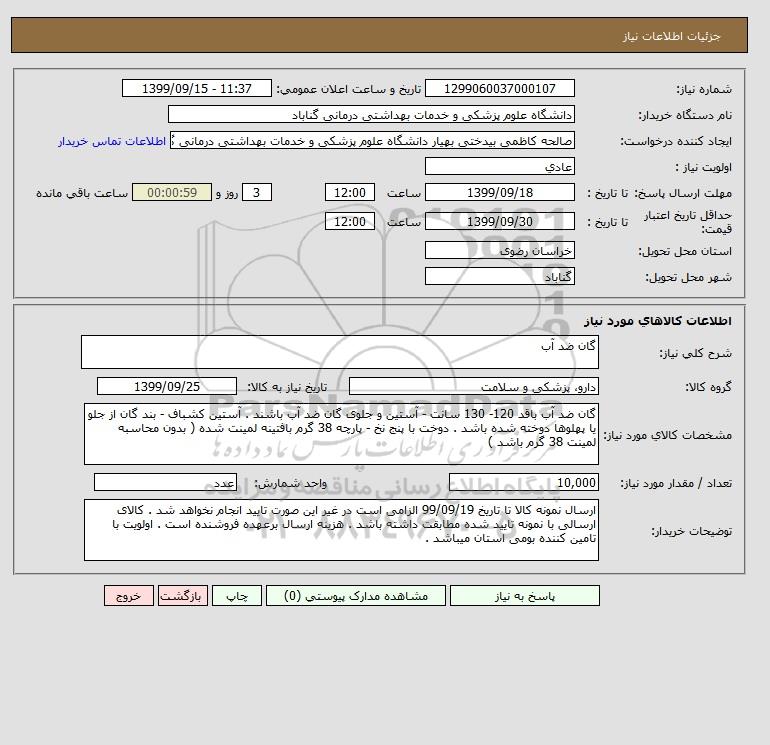Viewport: 770px width, 745px height.
Task: Click the label مشخصات کالای مورد نیاز
Action: pos(667,435)
